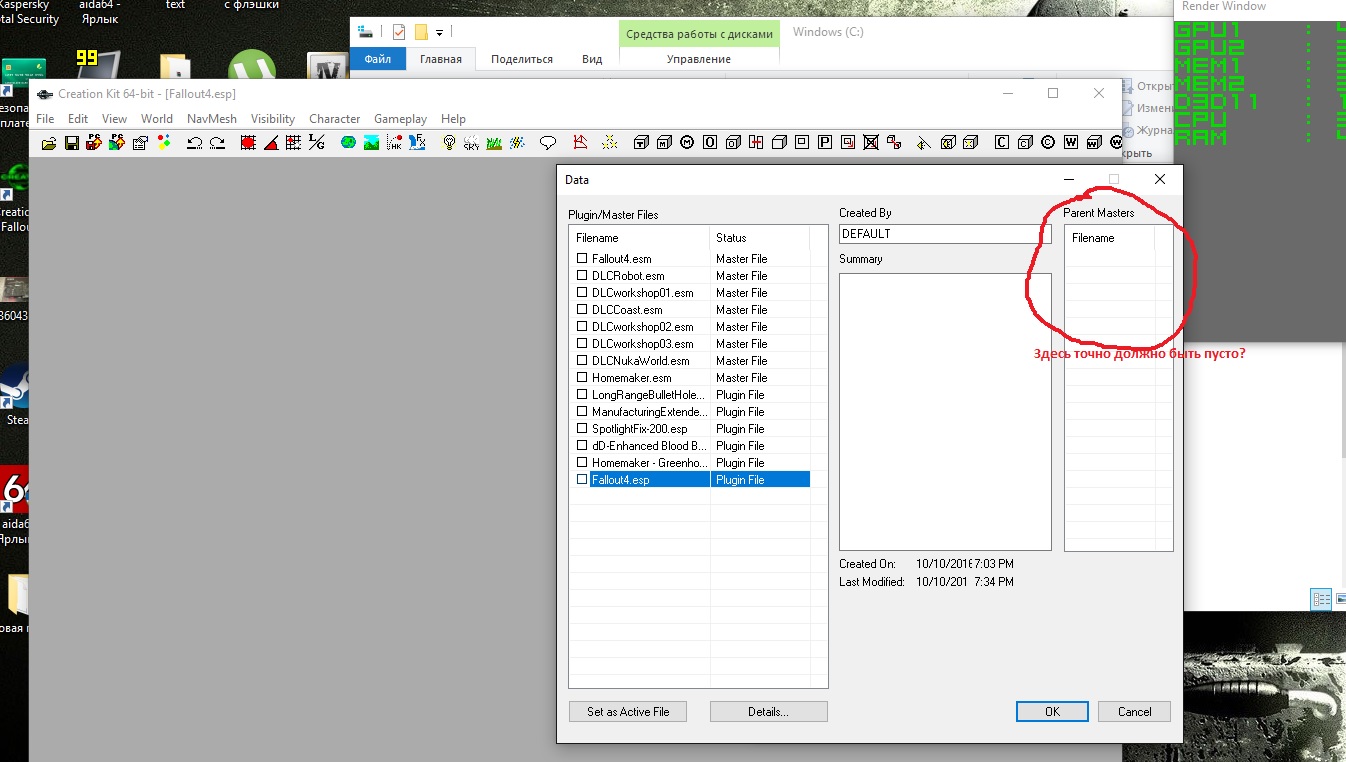Click the L/G toolbar icon
This screenshot has height=762, width=1346.
tap(317, 143)
